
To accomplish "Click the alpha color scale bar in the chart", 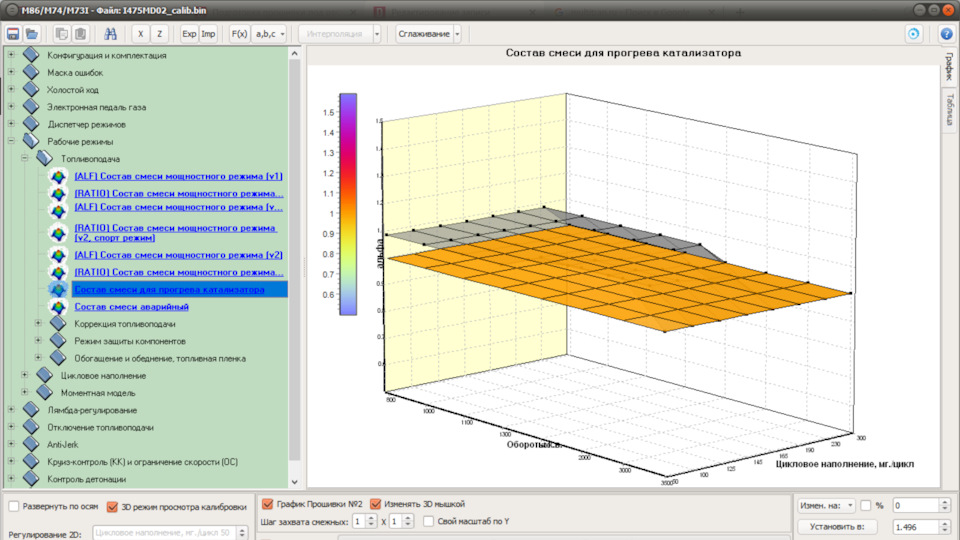I will click(348, 204).
